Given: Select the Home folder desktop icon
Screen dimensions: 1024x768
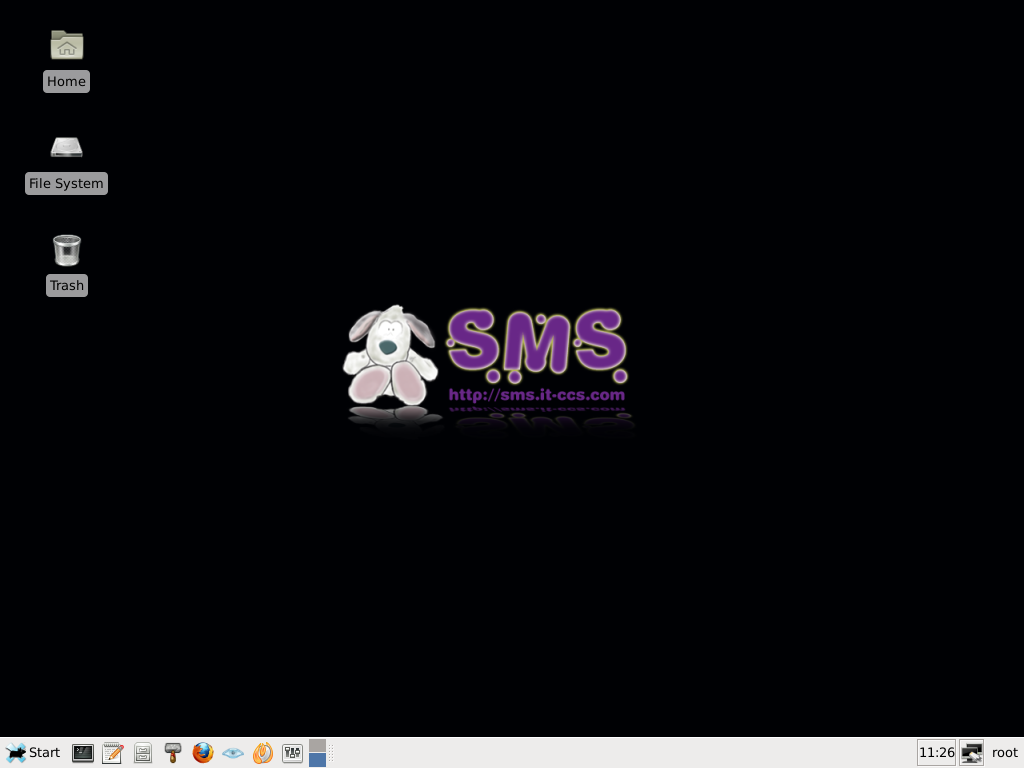Looking at the screenshot, I should coord(67,45).
